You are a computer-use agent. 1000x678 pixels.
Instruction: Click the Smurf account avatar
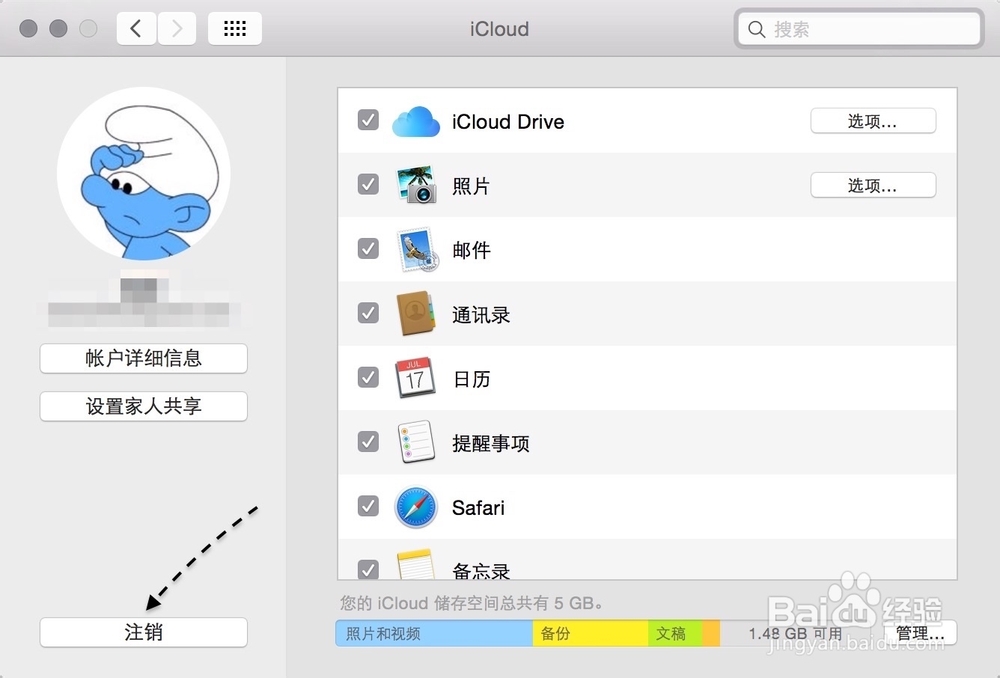(x=143, y=173)
